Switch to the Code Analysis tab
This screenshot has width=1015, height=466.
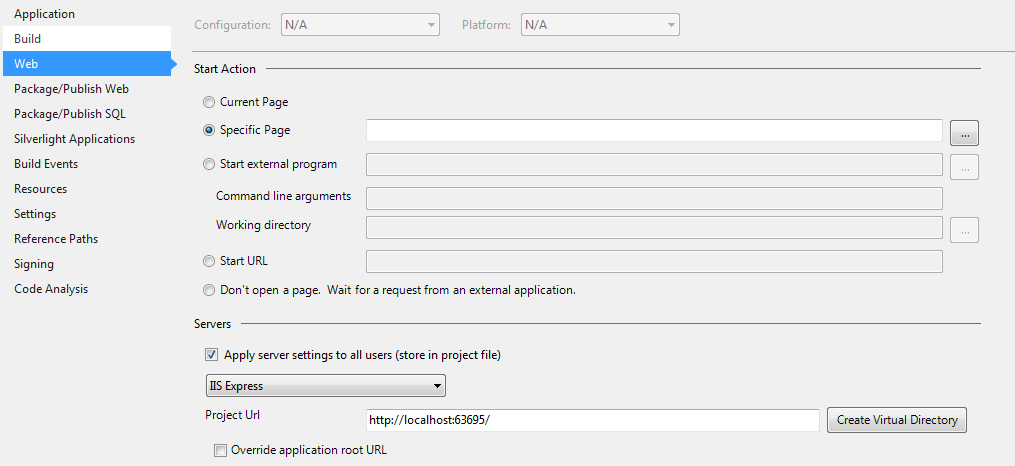tap(51, 289)
